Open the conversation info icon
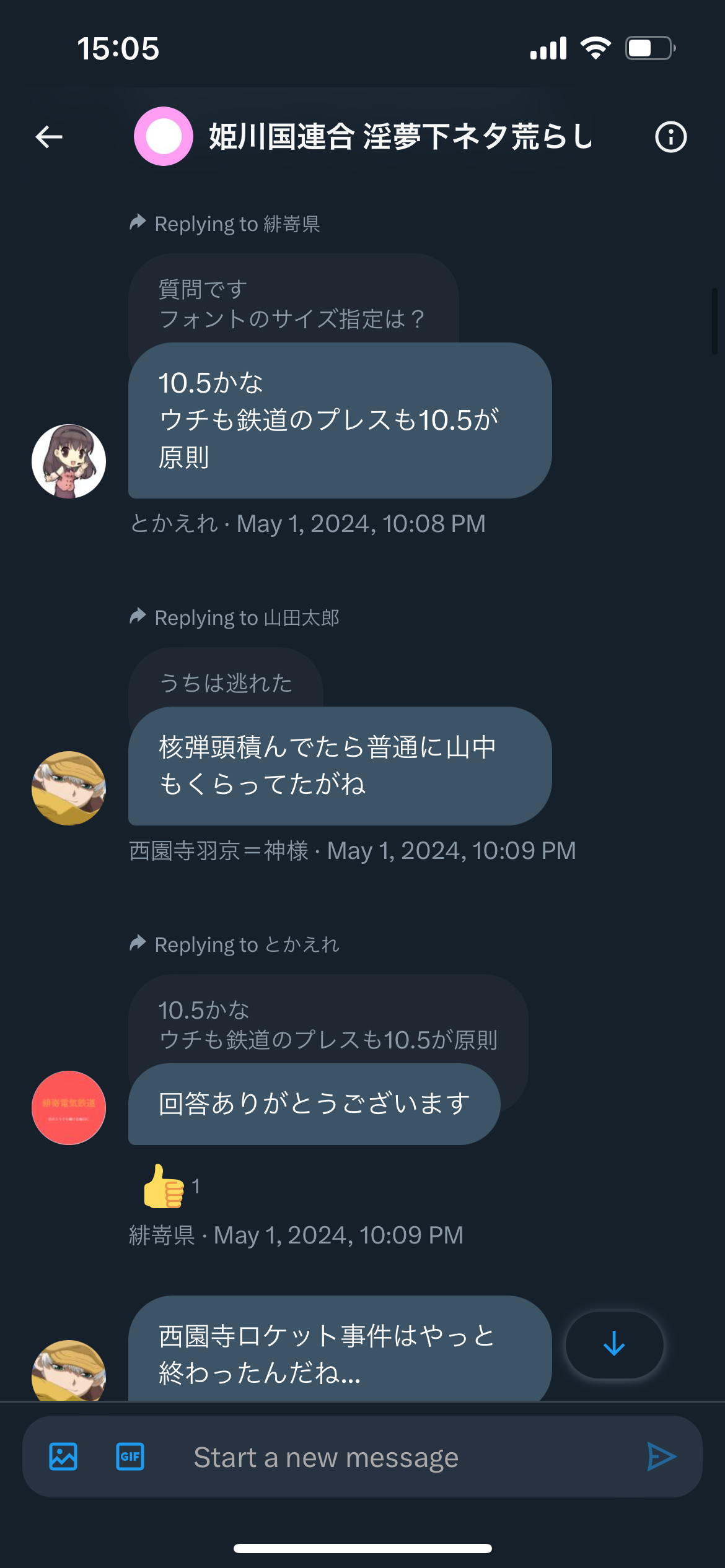This screenshot has width=725, height=1568. coord(671,137)
